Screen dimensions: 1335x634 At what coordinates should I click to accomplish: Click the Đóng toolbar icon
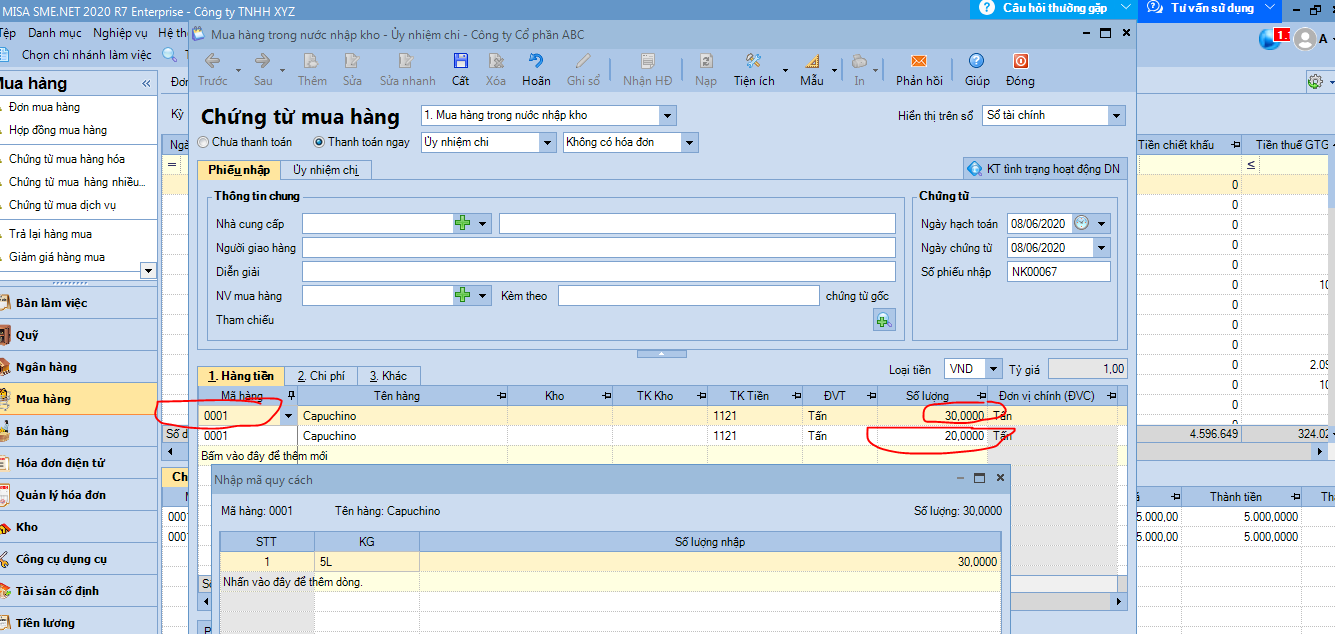pos(1020,61)
